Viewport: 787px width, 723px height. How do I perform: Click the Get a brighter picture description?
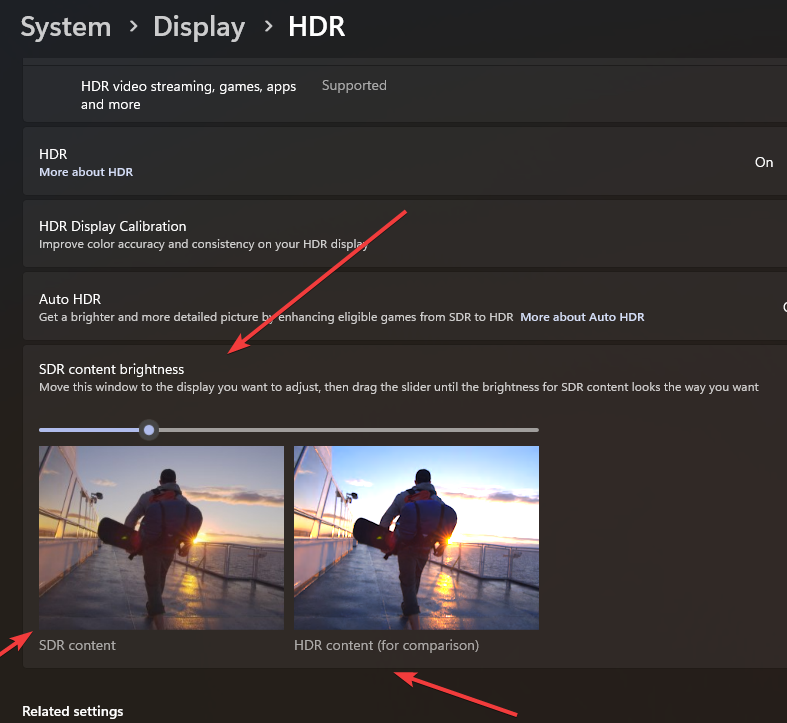click(x=276, y=317)
